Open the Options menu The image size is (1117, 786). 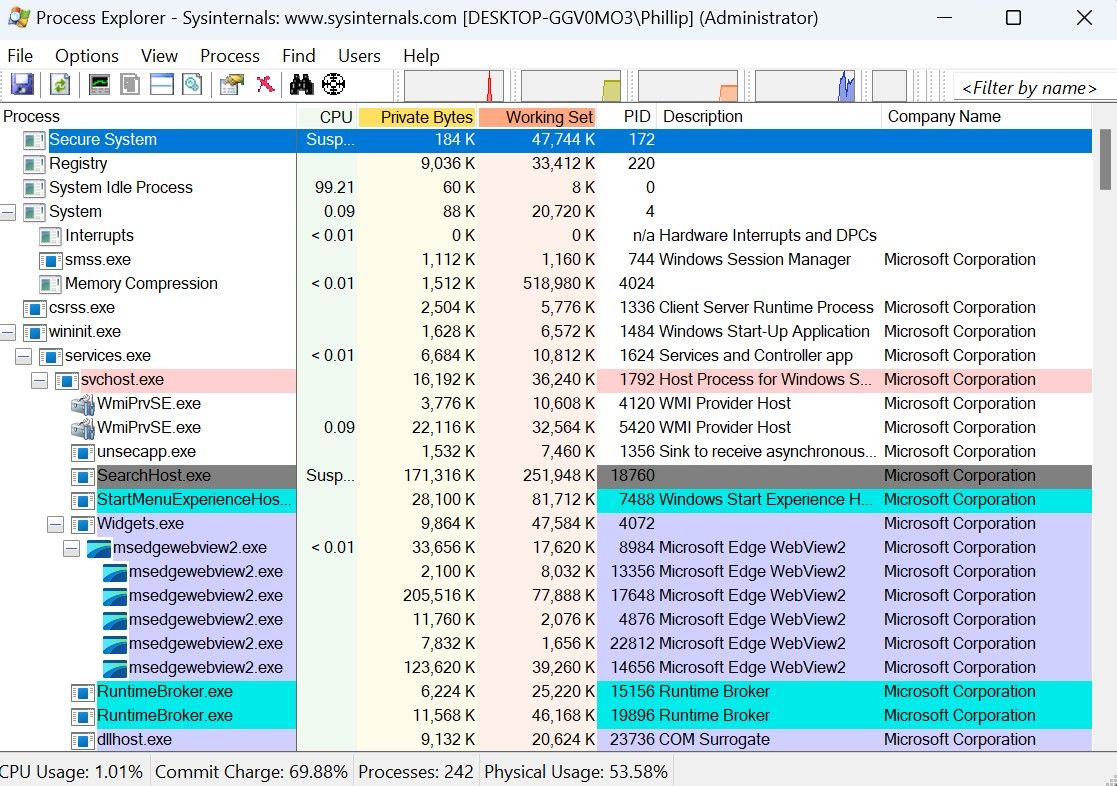click(x=86, y=56)
